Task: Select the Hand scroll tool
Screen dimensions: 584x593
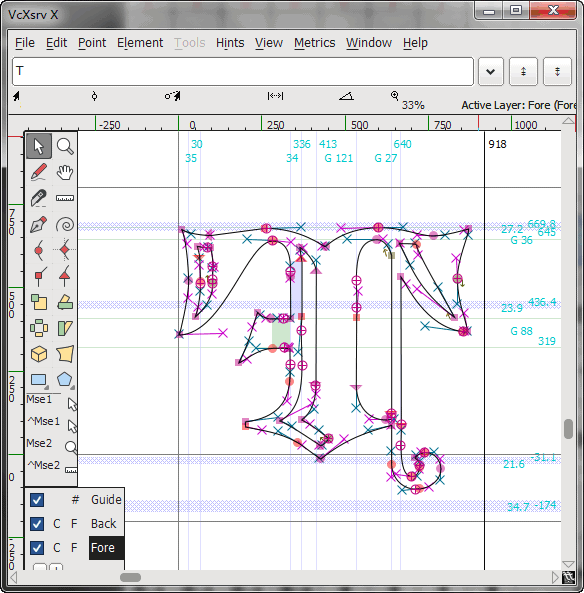Action: (x=65, y=172)
